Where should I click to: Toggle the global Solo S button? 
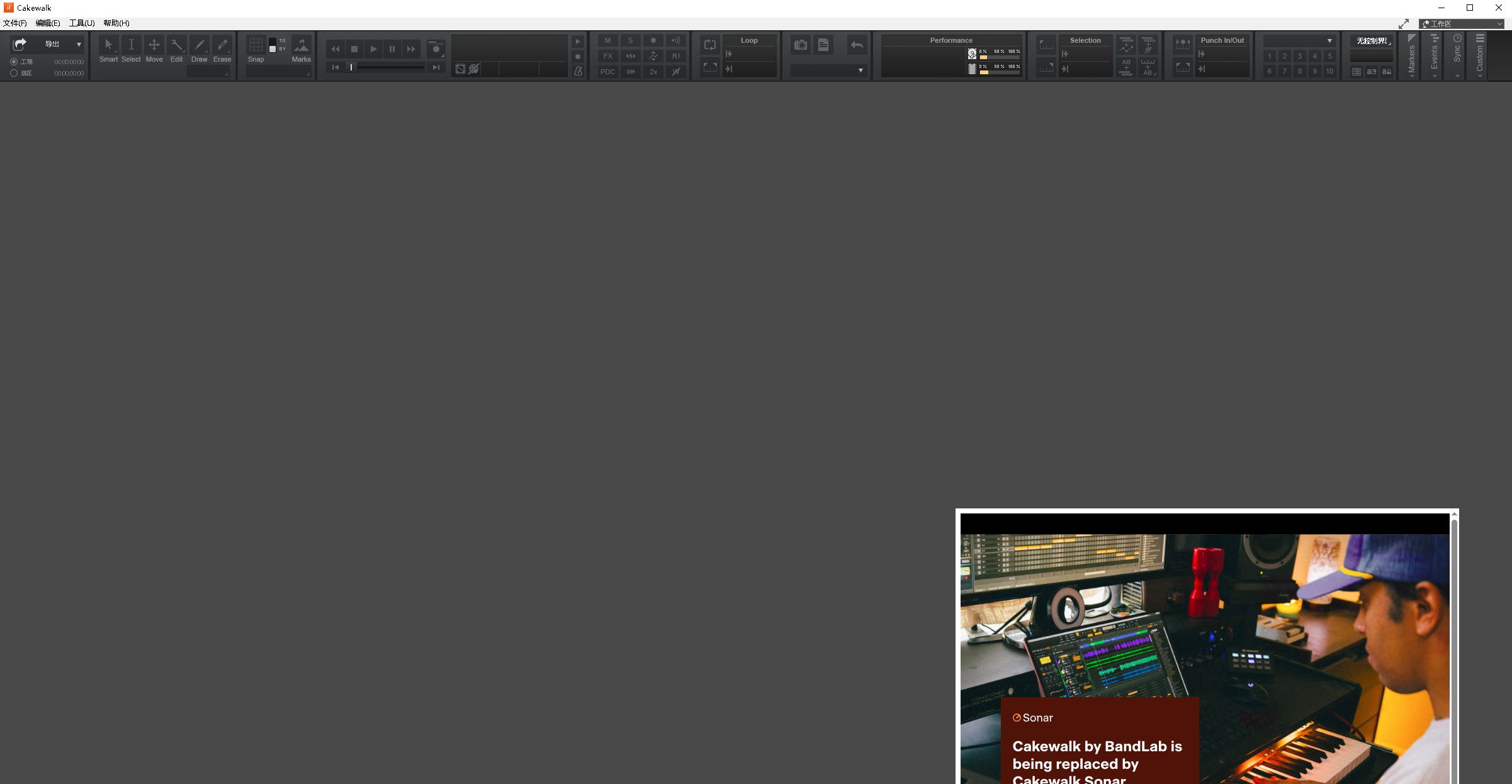[x=630, y=40]
